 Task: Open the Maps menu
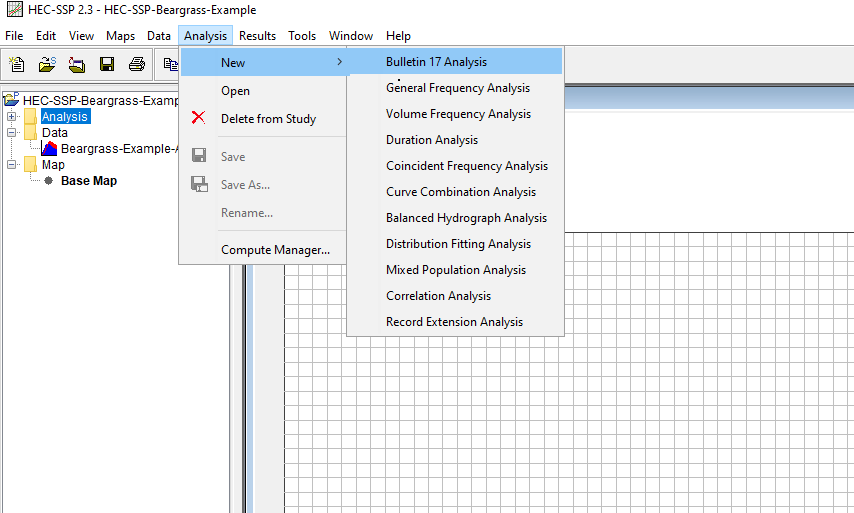tap(120, 35)
